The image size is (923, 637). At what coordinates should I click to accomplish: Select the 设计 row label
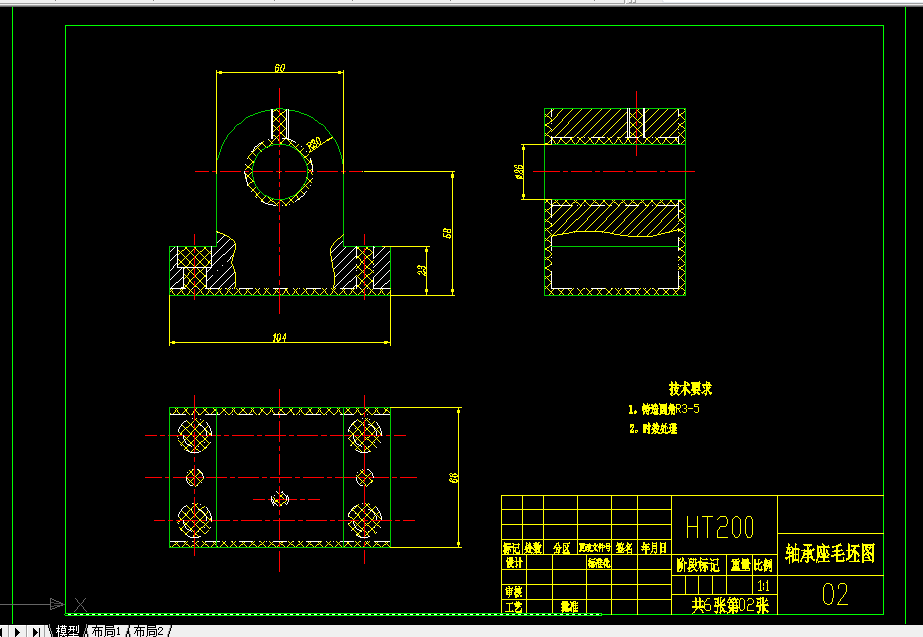pos(514,563)
